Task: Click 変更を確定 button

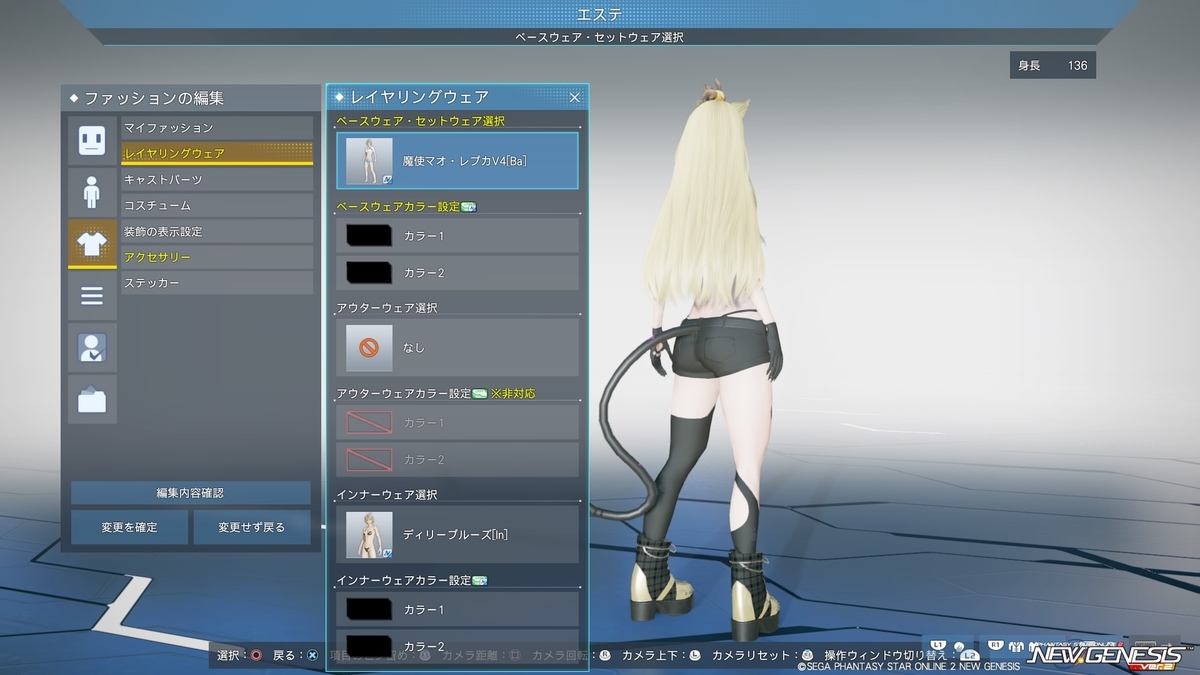Action: point(129,527)
